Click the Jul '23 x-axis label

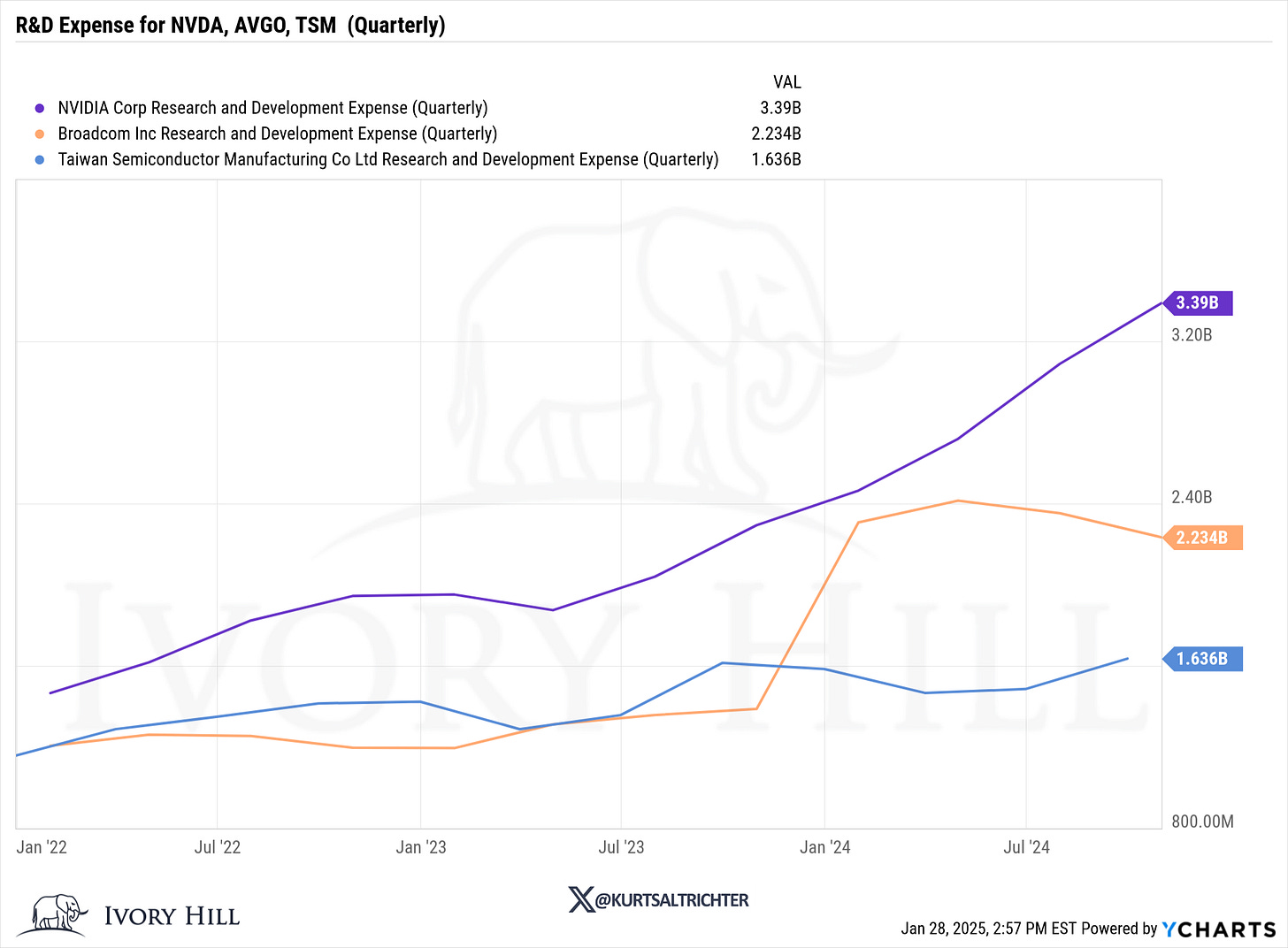click(621, 847)
